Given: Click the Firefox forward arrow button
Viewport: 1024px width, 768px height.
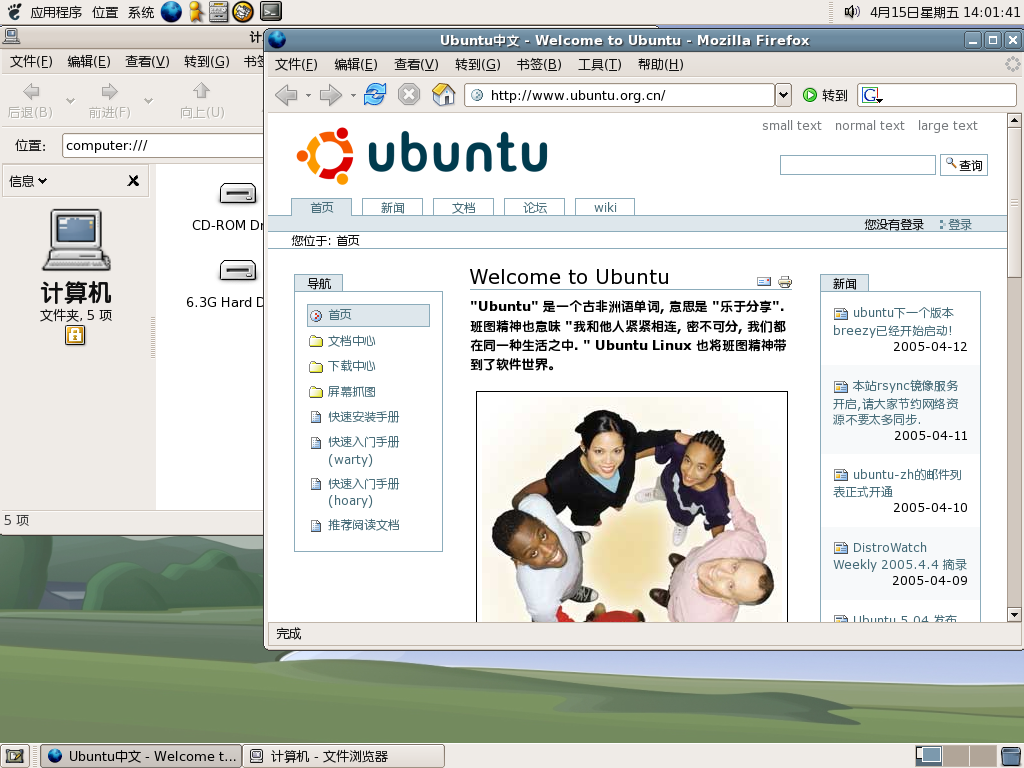Looking at the screenshot, I should point(330,95).
